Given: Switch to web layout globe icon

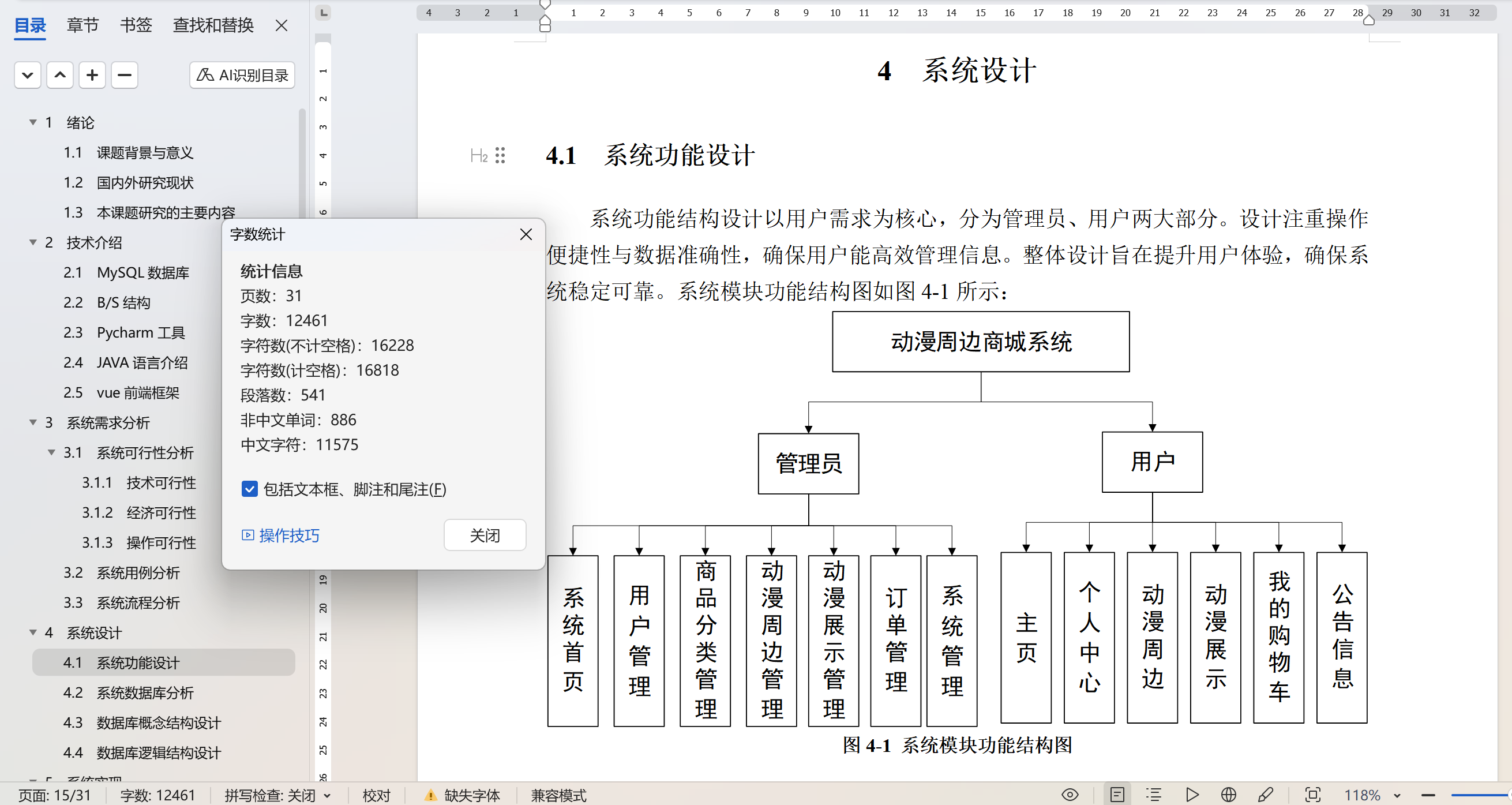Looking at the screenshot, I should coord(1228,795).
